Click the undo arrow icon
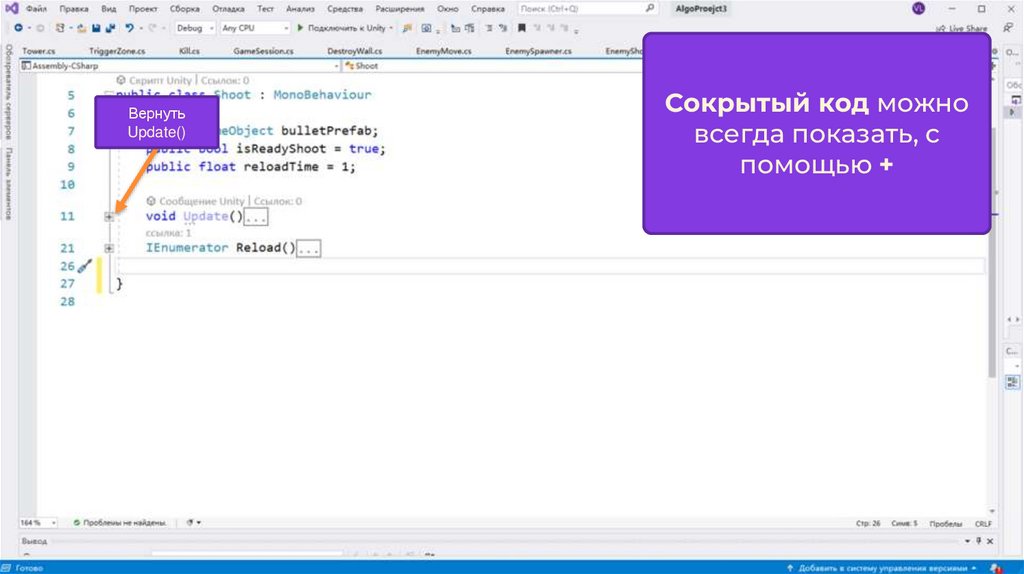This screenshot has width=1024, height=574. click(129, 28)
